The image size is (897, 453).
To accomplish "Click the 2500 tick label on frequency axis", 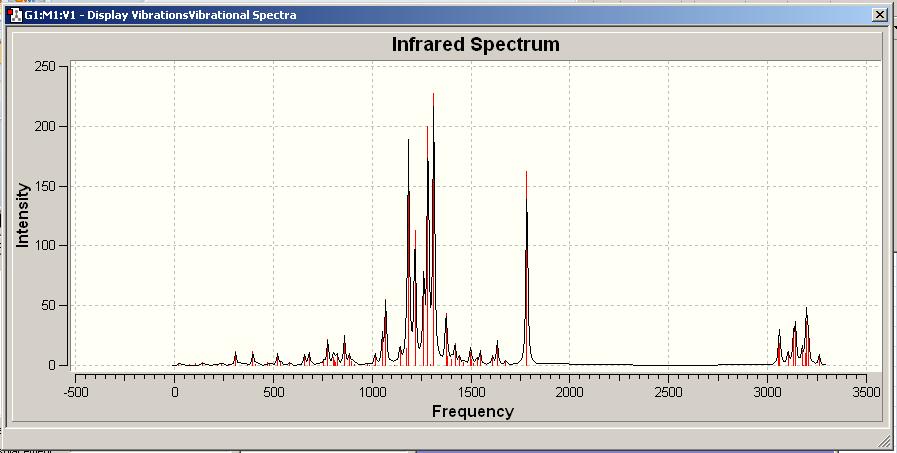I will coord(668,392).
